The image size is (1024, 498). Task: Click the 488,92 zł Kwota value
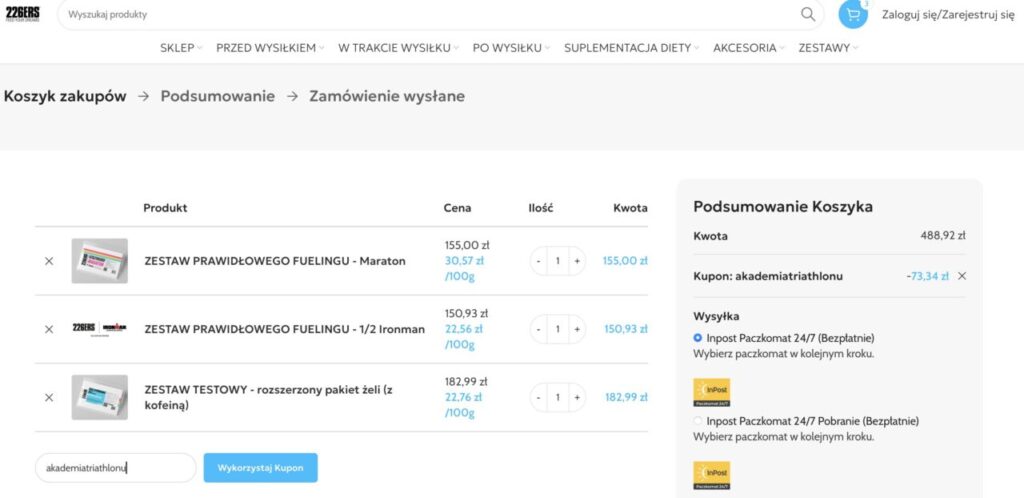click(942, 236)
